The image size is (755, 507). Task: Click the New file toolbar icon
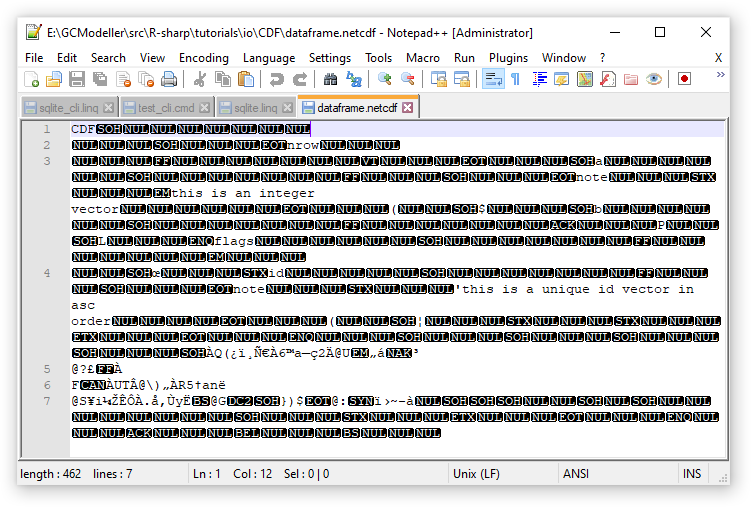32,79
